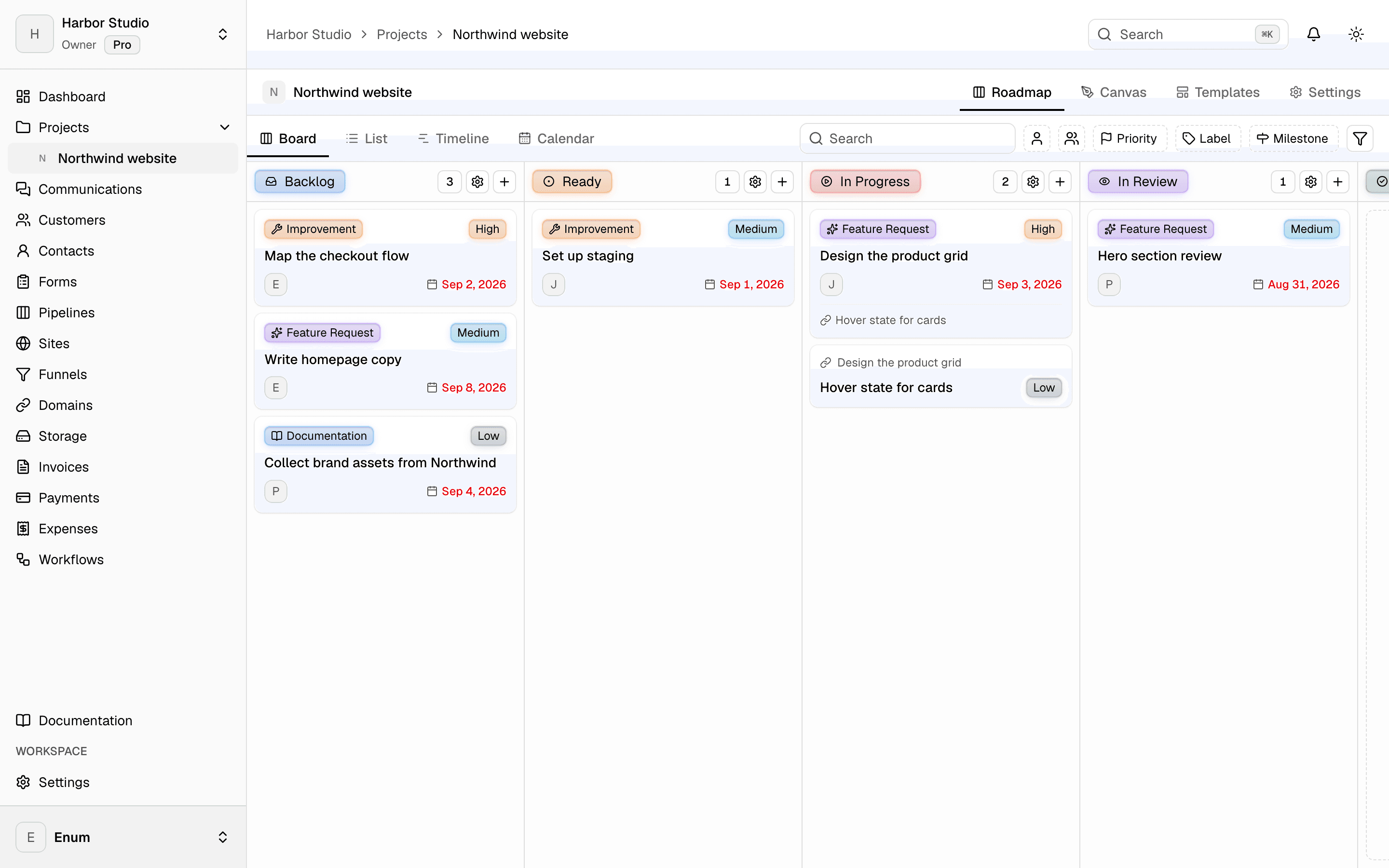The height and width of the screenshot is (868, 1389).
Task: Click the global Search box in header
Action: click(1187, 34)
